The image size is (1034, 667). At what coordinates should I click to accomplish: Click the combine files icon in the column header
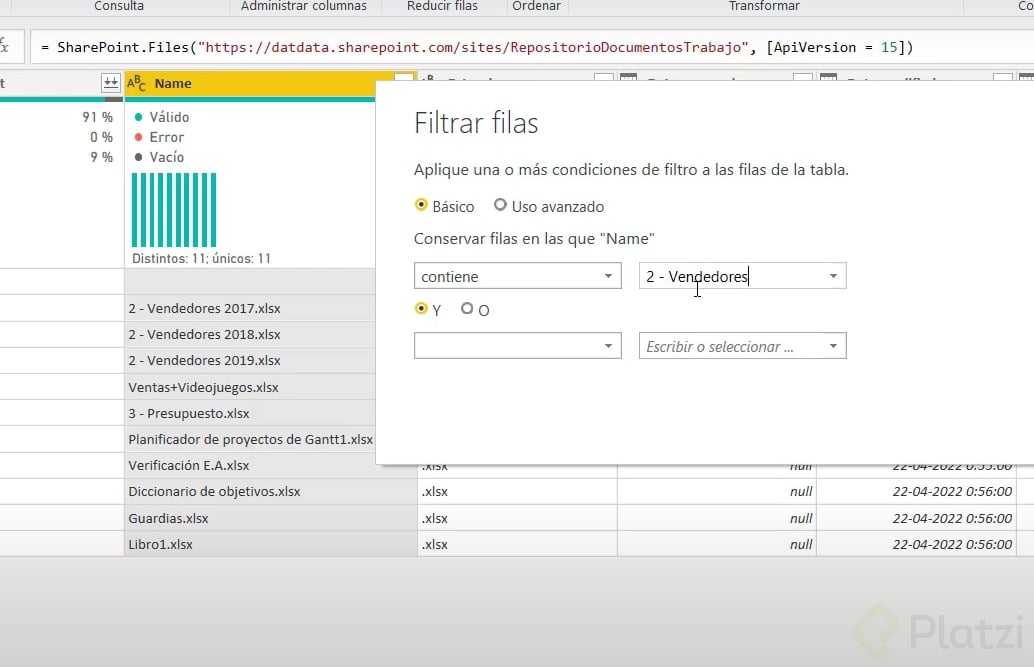click(110, 83)
